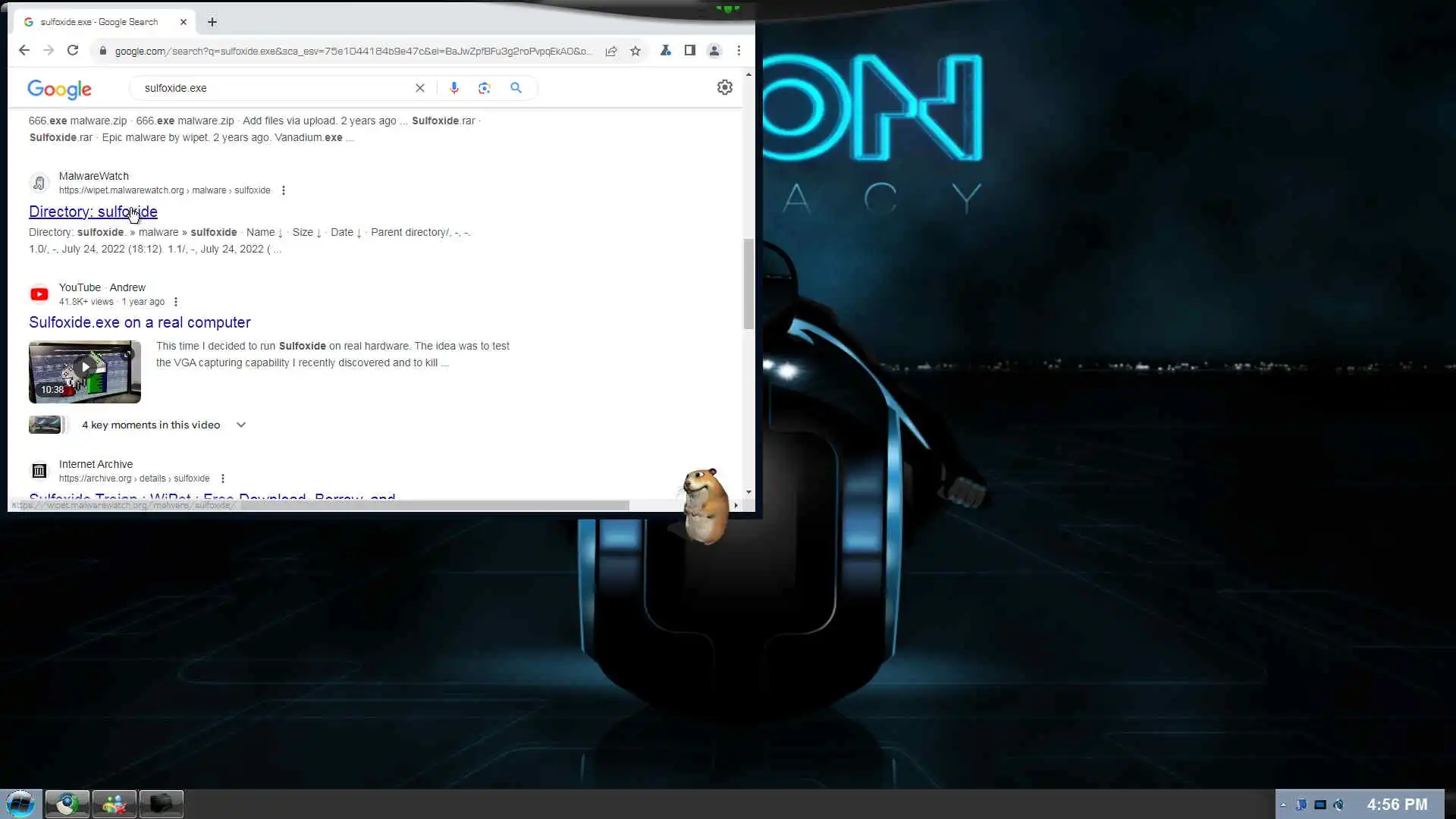Click the Windows Start orb button
This screenshot has width=1456, height=819.
tap(20, 803)
